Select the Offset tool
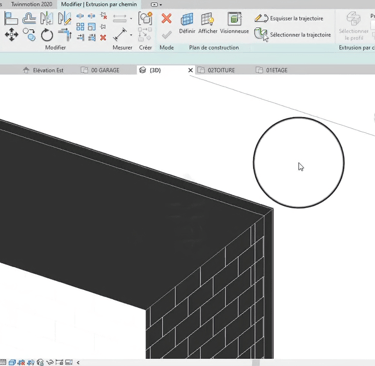Image resolution: width=375 pixels, height=366 pixels. point(29,18)
